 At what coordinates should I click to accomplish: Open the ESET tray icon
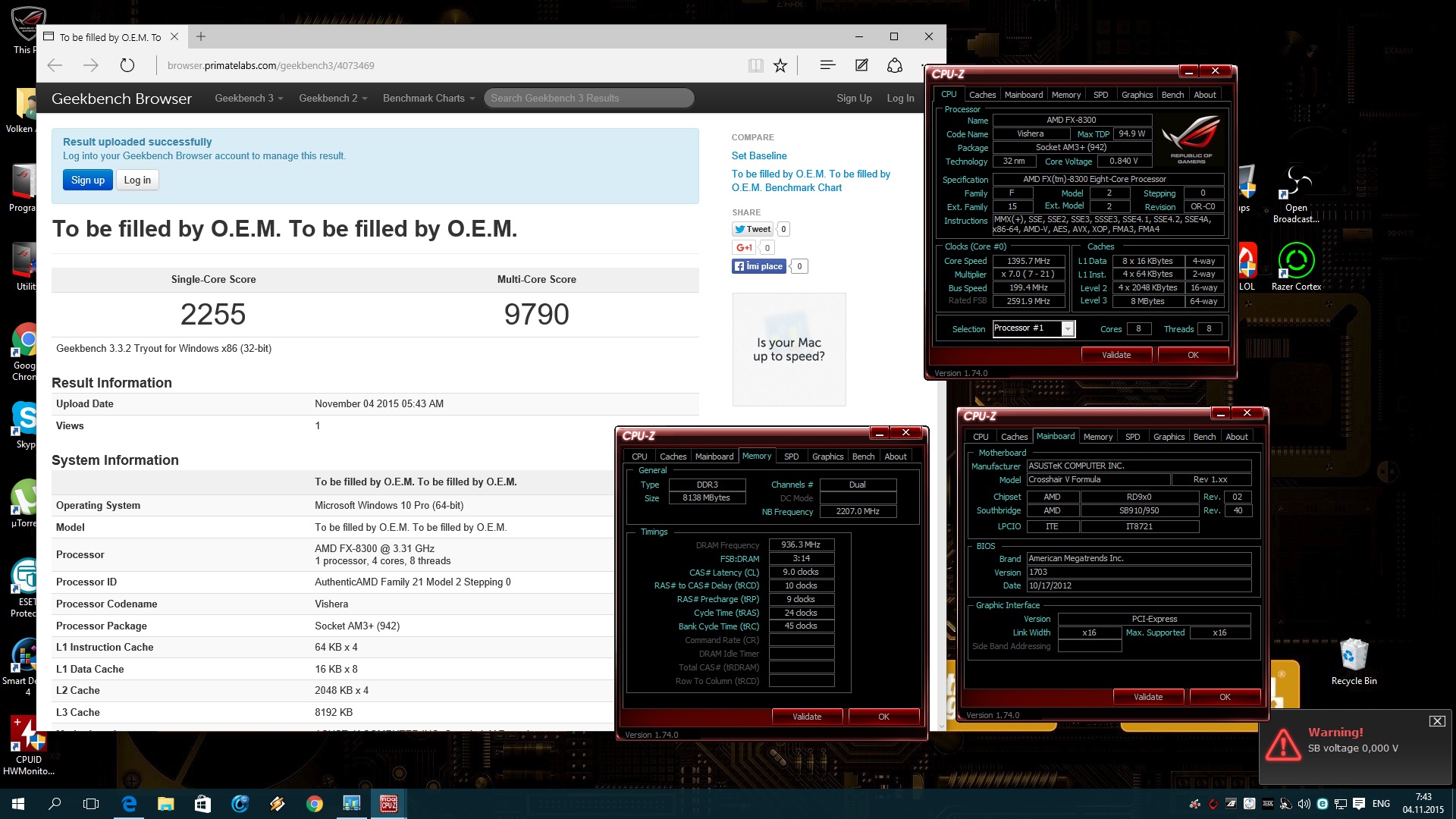pyautogui.click(x=1323, y=804)
